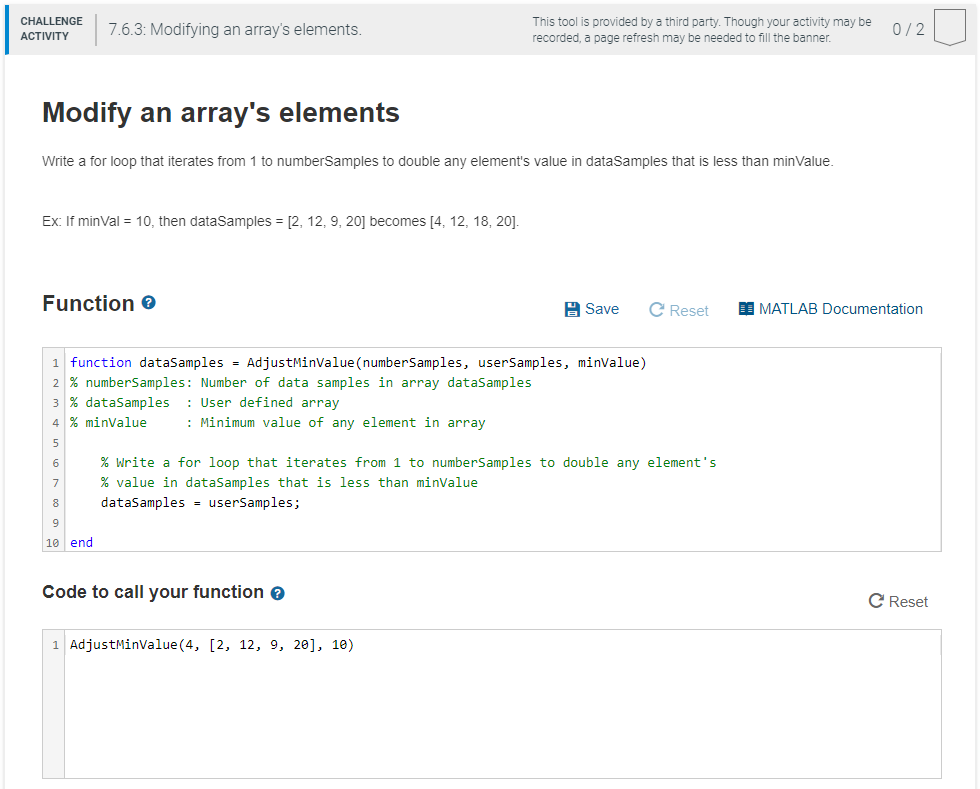Click the floppy disk Save icon

click(572, 309)
